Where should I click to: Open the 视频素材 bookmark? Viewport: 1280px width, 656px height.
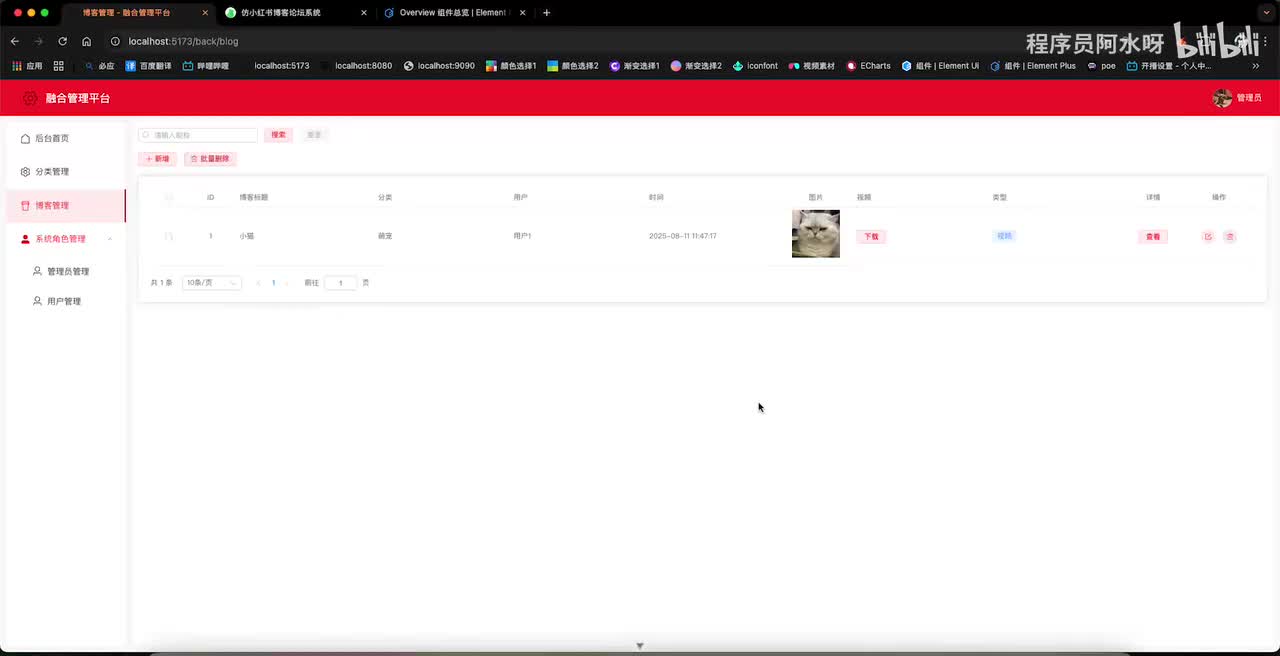pyautogui.click(x=812, y=66)
